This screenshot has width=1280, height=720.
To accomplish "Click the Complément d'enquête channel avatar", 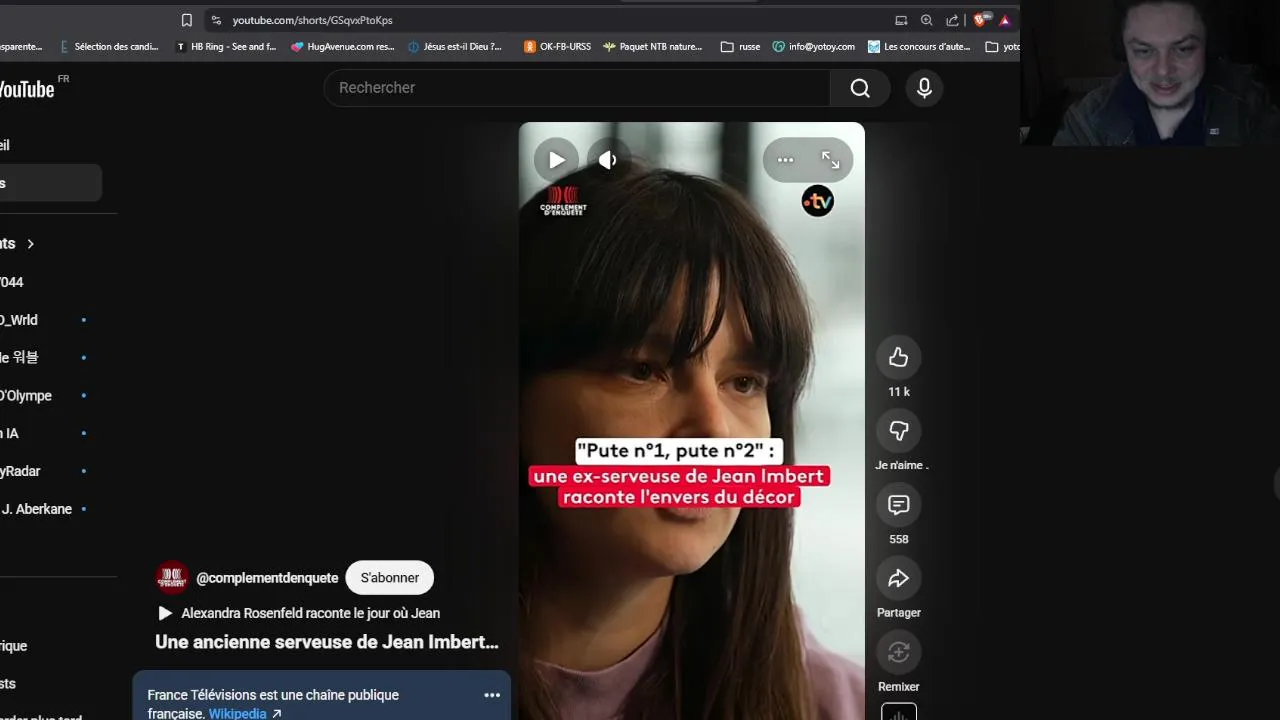I will pos(172,578).
